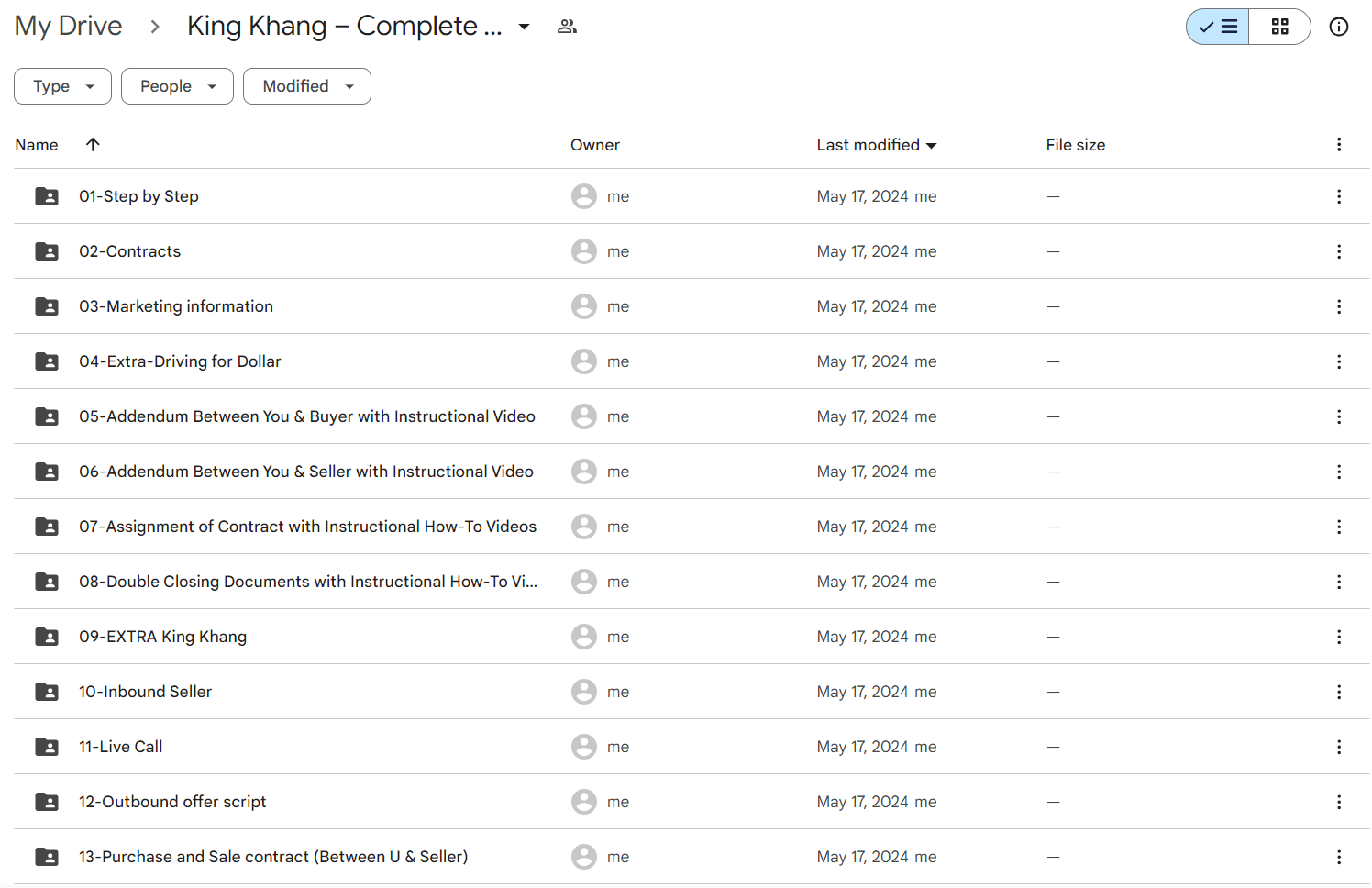Open 06-Addendum Between You & Seller folder

(306, 472)
